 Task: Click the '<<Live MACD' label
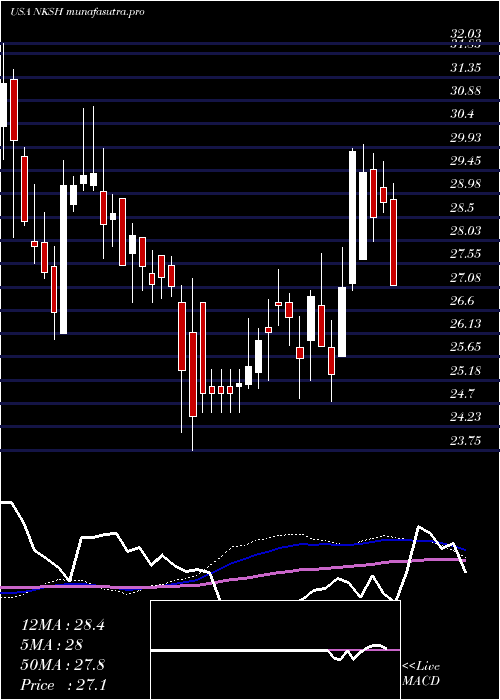point(421,674)
